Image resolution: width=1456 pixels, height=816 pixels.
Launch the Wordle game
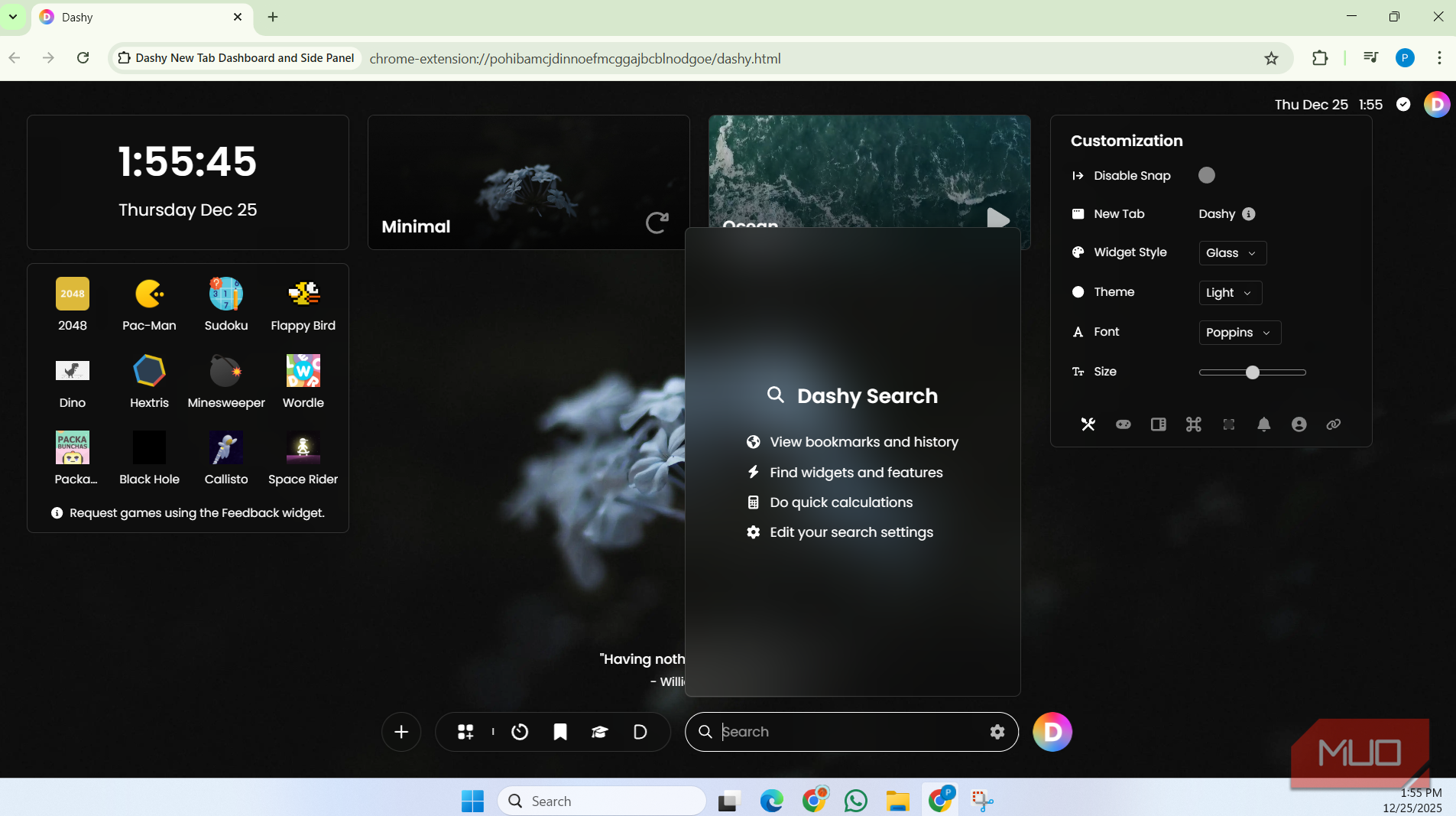point(303,381)
